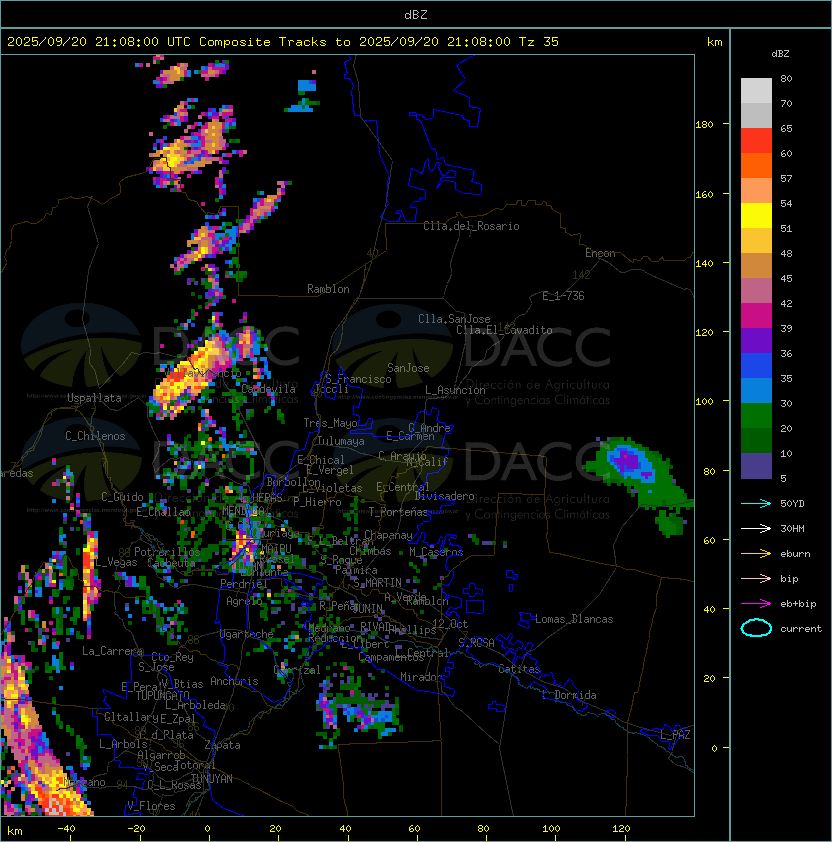Viewport: 832px width, 842px height.
Task: Click the 'Lomas_Blancas' map label
Action: pos(574,619)
